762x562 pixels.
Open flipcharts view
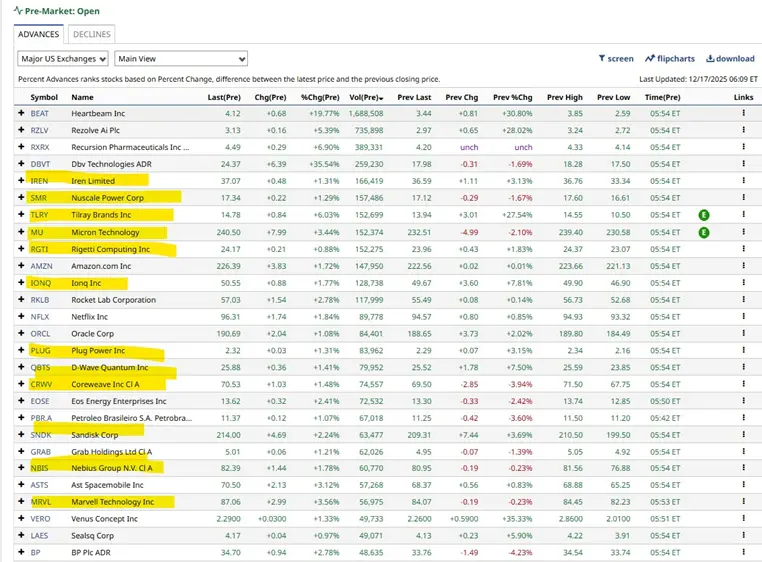click(670, 58)
